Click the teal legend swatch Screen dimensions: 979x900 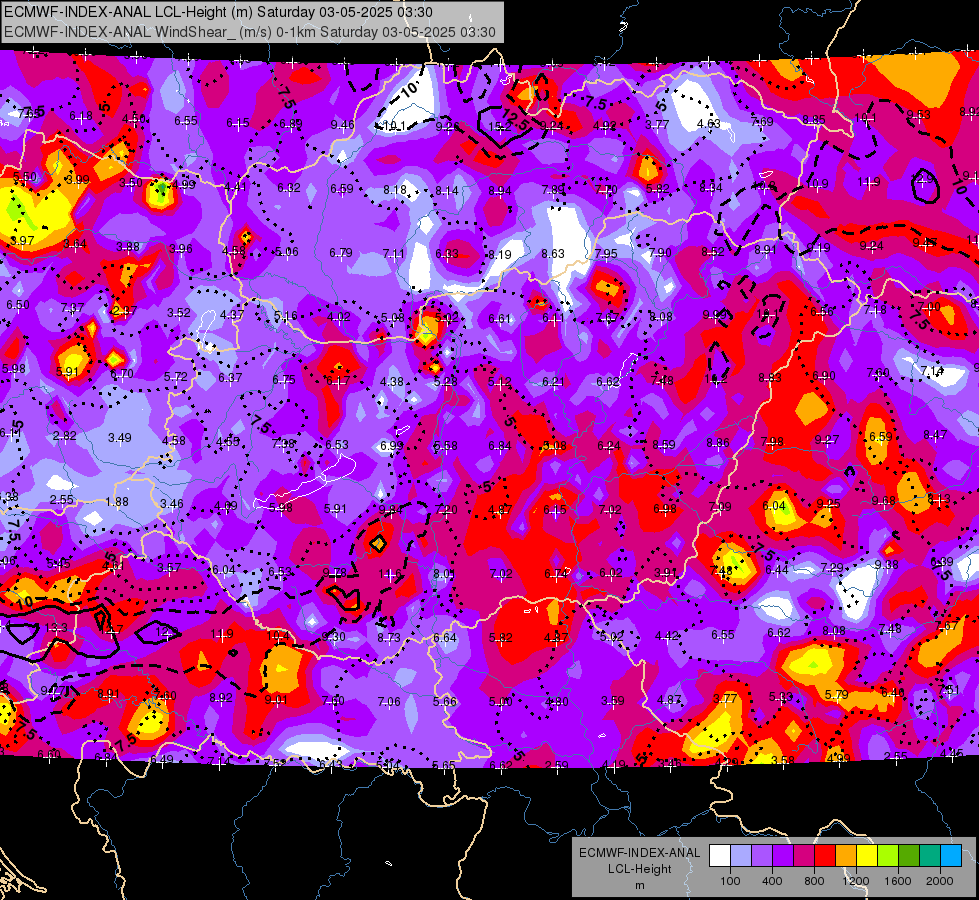[930, 856]
